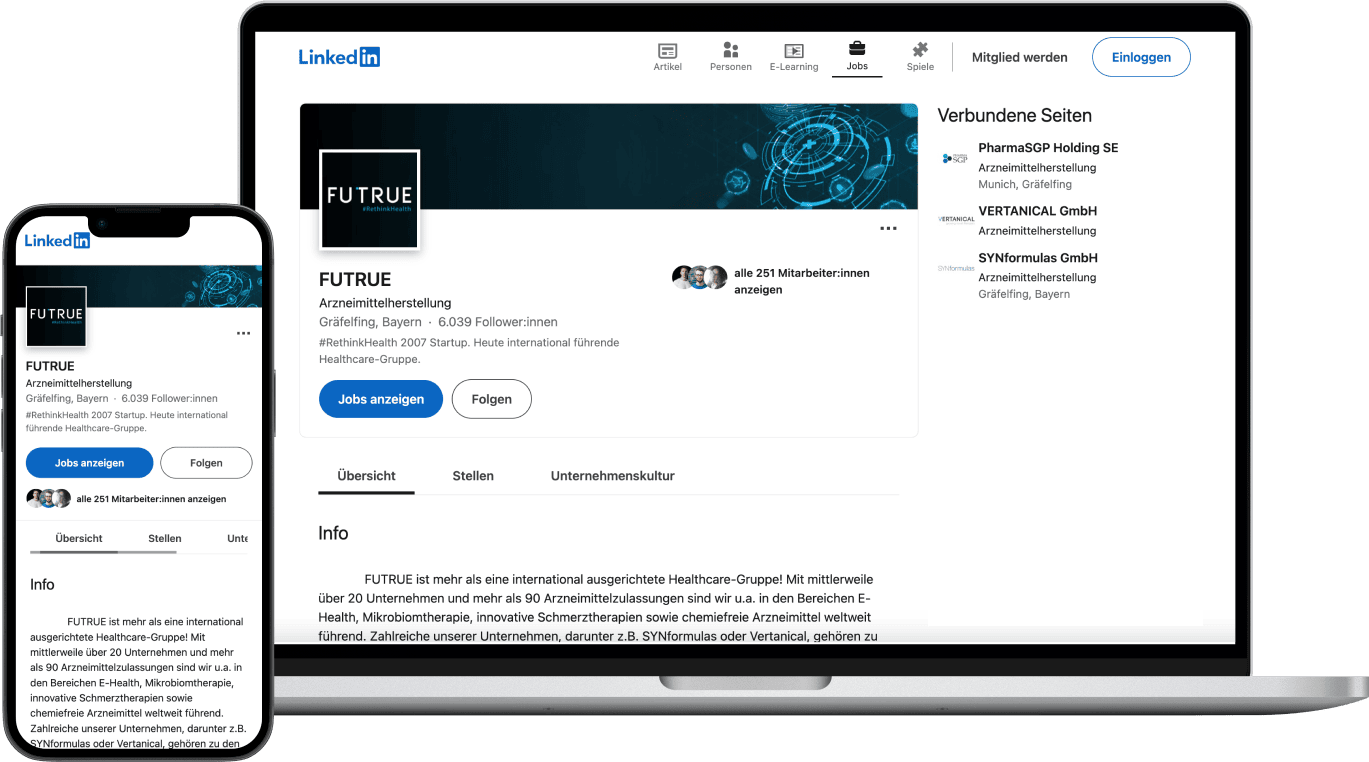
Task: Click 'Munich, Gräfelfing' under PharmaSGP
Action: [x=1025, y=184]
